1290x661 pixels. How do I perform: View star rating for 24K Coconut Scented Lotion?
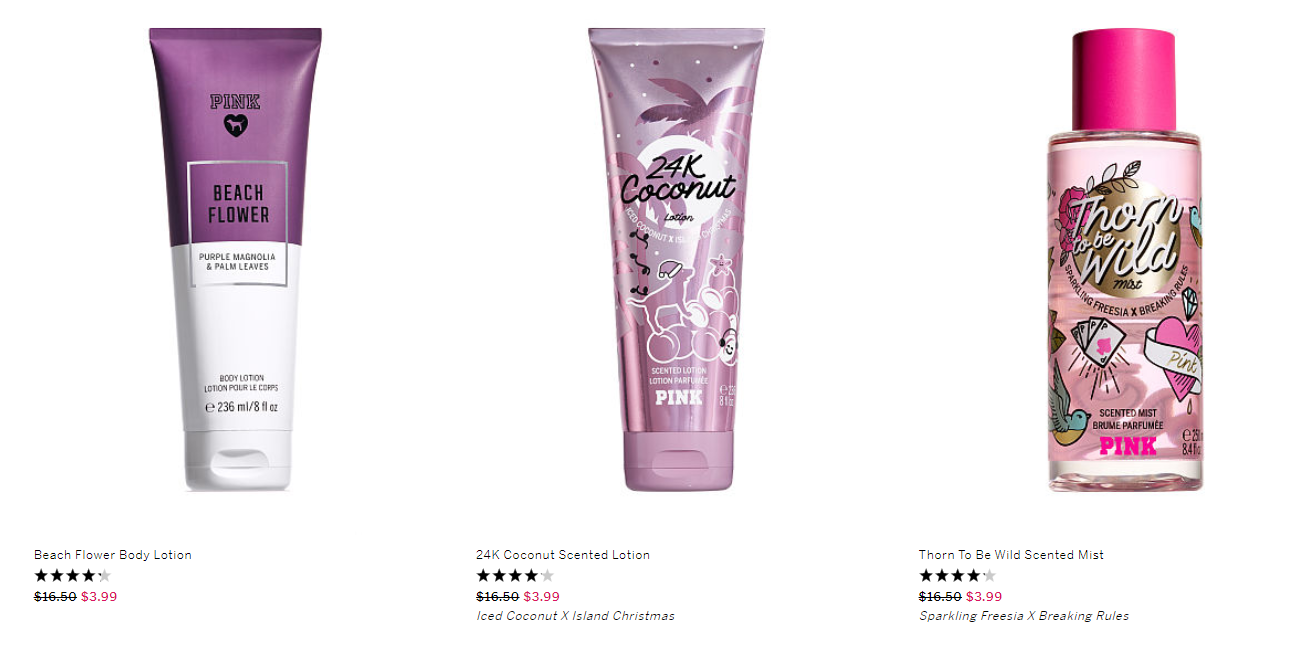click(515, 576)
